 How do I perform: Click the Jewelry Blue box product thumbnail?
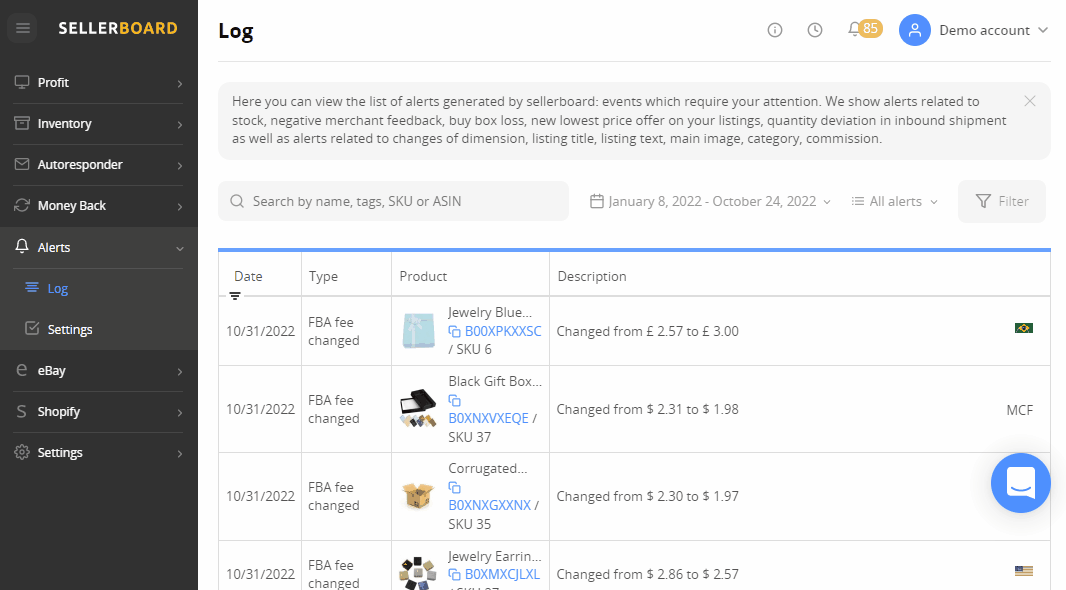pyautogui.click(x=419, y=331)
